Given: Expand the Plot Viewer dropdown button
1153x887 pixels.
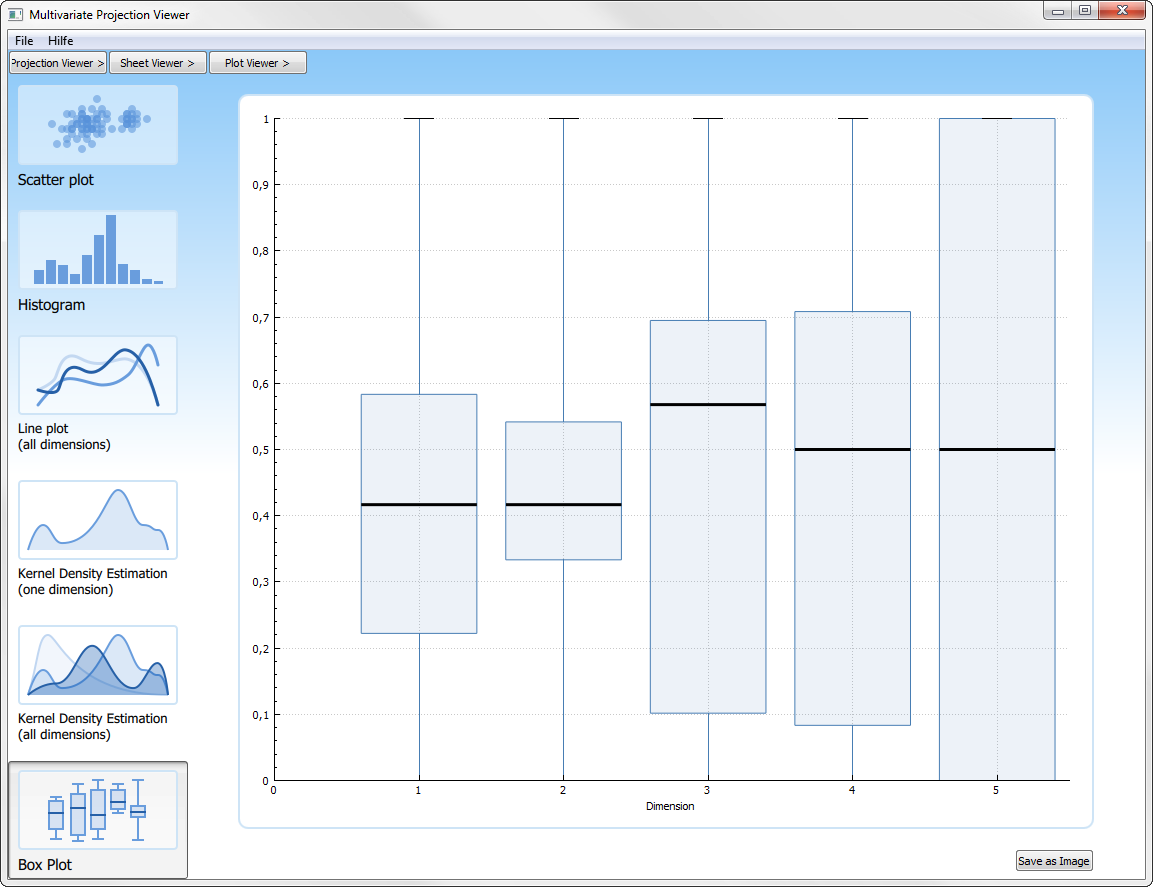Looking at the screenshot, I should coord(258,63).
